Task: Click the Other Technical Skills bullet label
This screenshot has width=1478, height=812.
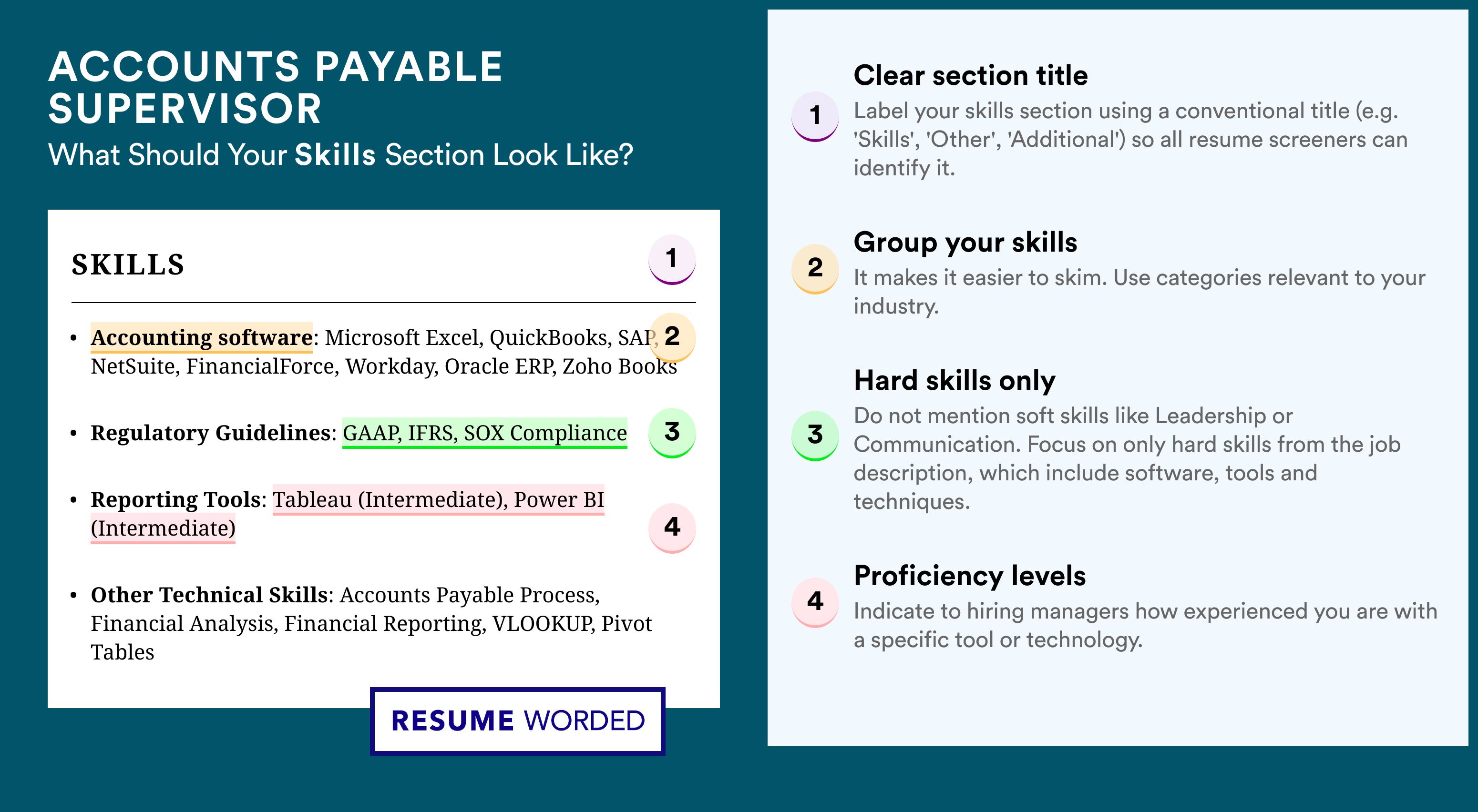Action: (209, 595)
